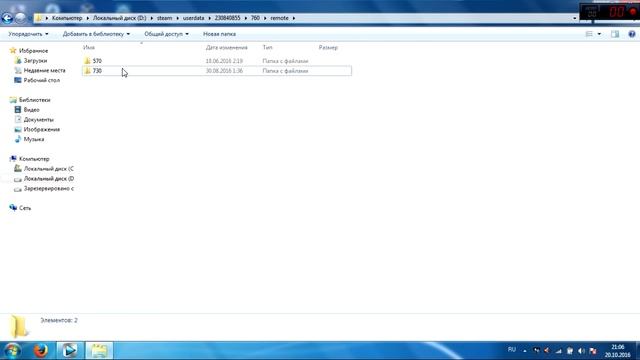Click the Forward navigation arrow
640x360 pixels.
(x=20, y=18)
